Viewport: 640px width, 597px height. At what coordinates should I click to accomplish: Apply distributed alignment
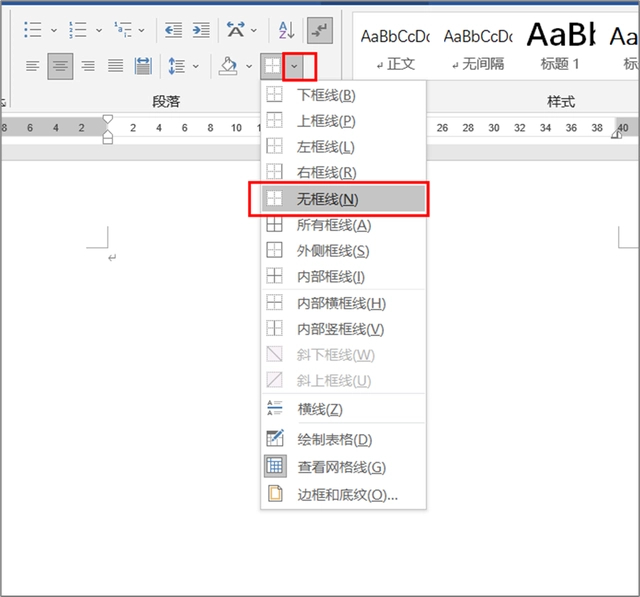click(143, 66)
